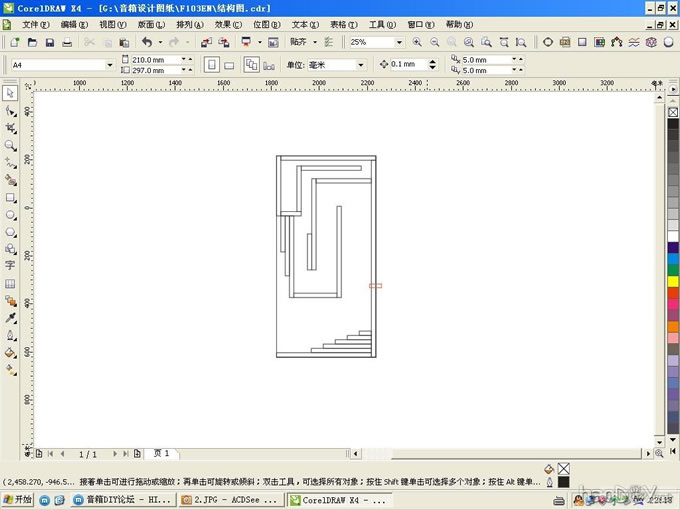This screenshot has height=510, width=680.
Task: Select the Text tool (字)
Action: pyautogui.click(x=11, y=266)
